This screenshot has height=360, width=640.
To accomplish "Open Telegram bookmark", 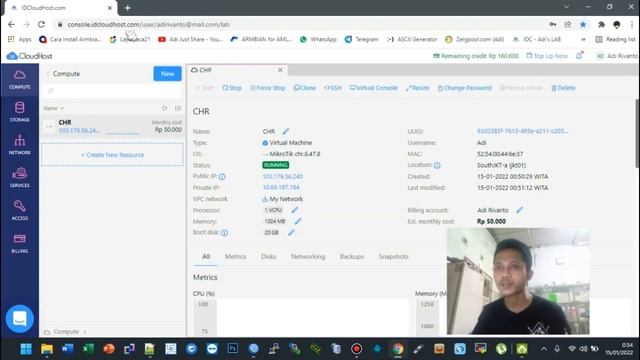I will tap(362, 39).
